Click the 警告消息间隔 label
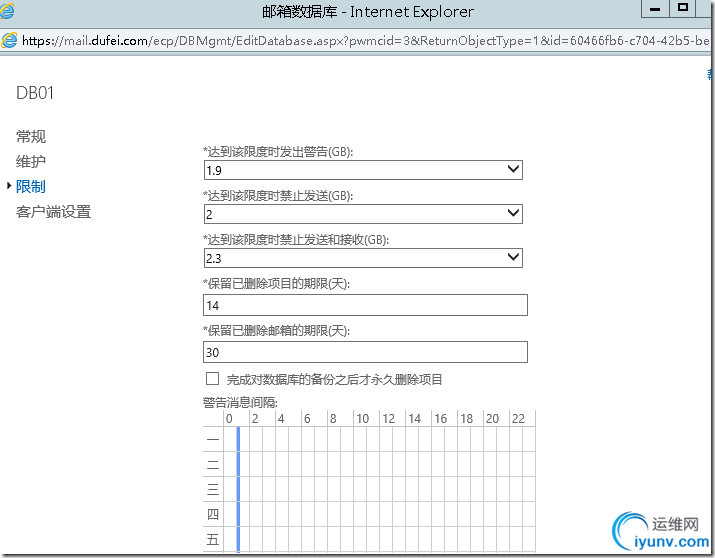 (240, 402)
